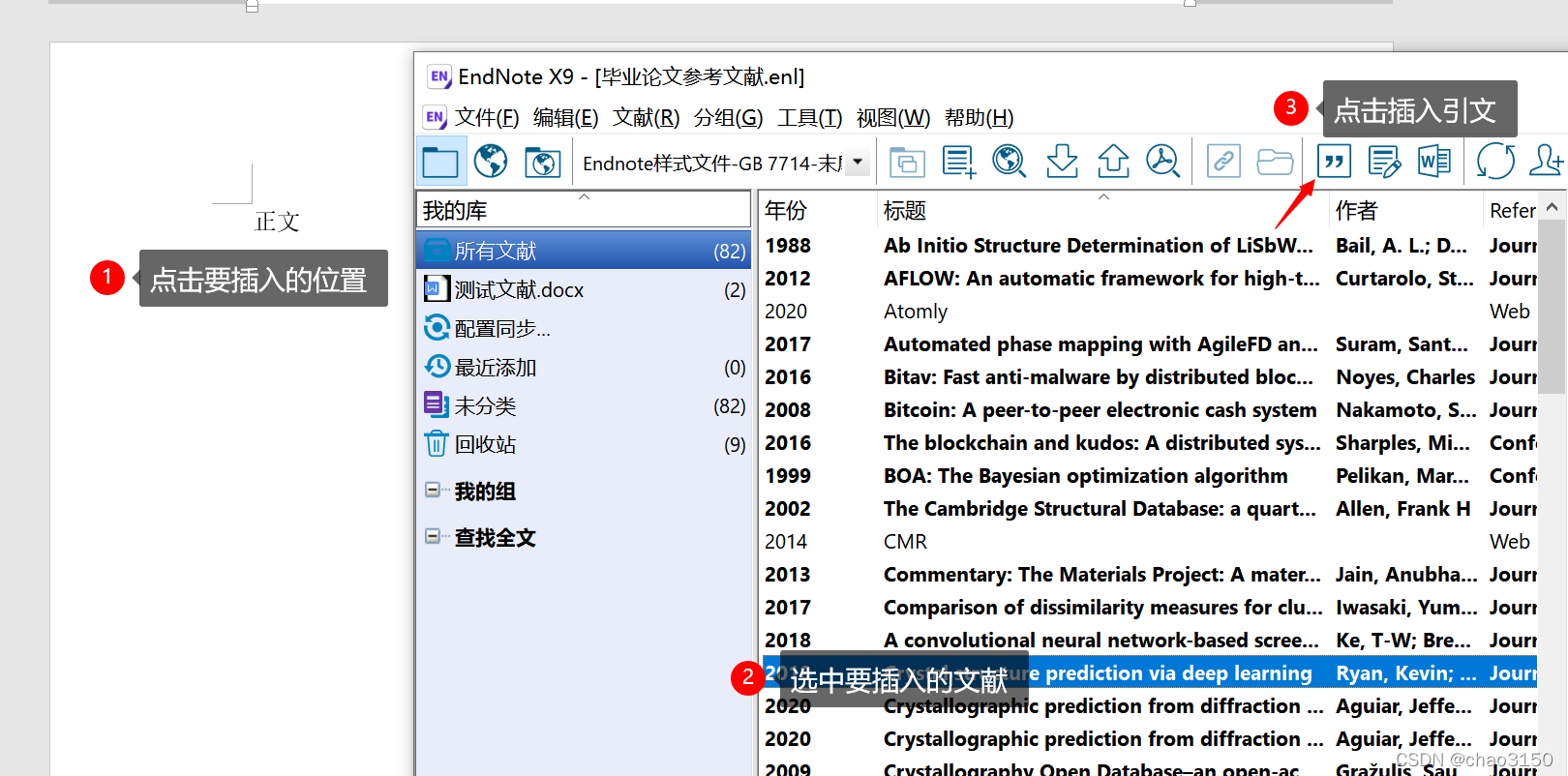Click the Open File folder icon
This screenshot has height=776, width=1568.
(x=1275, y=162)
